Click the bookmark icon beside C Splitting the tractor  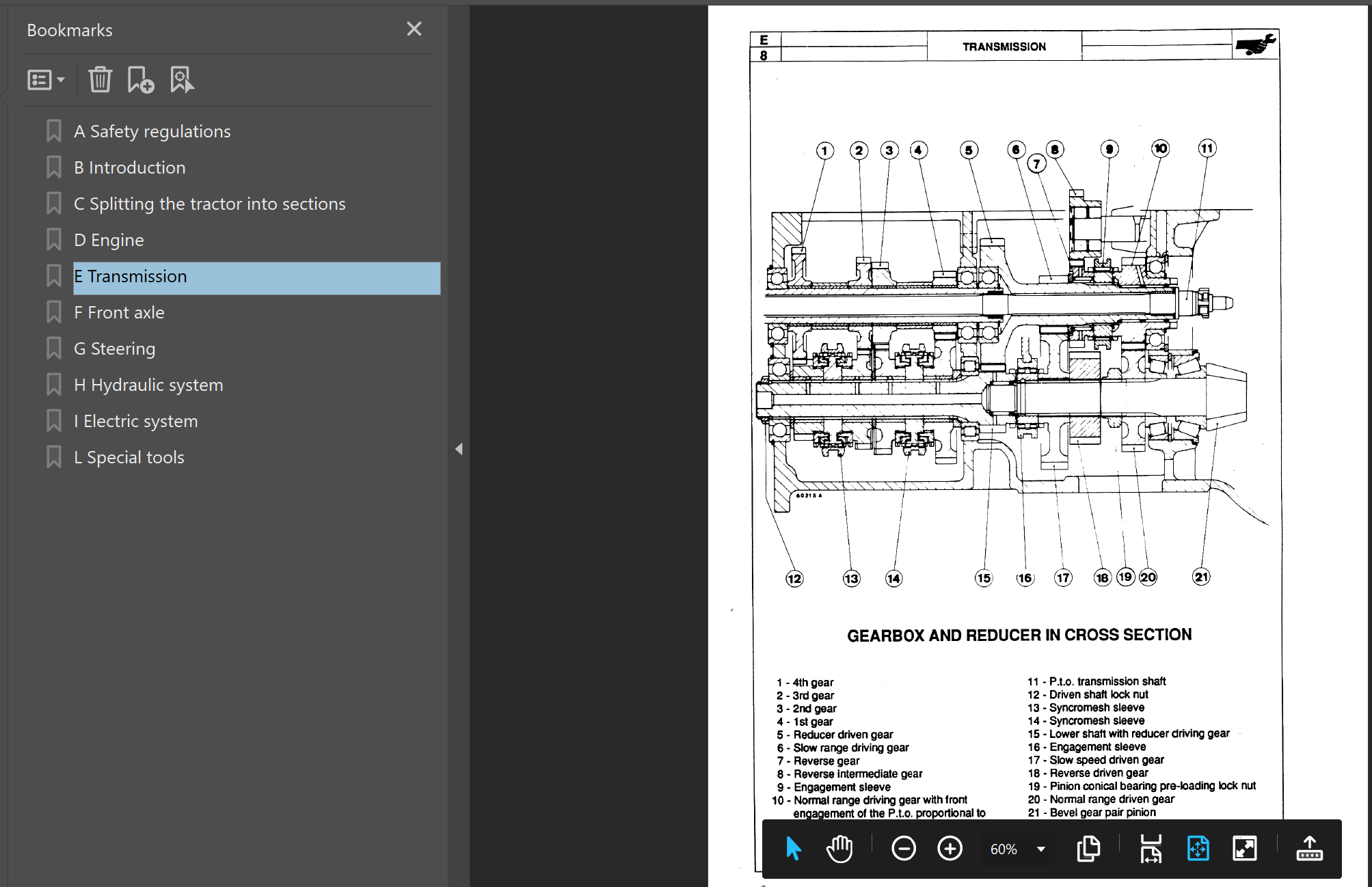(54, 203)
